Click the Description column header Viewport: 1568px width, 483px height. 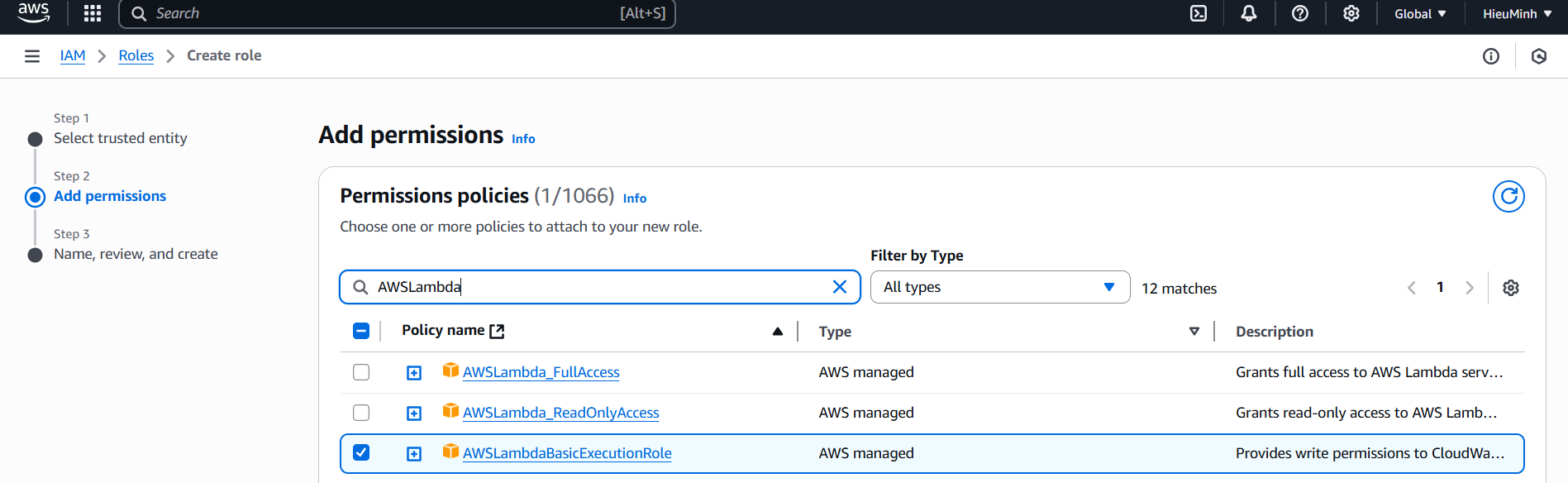[x=1275, y=332]
